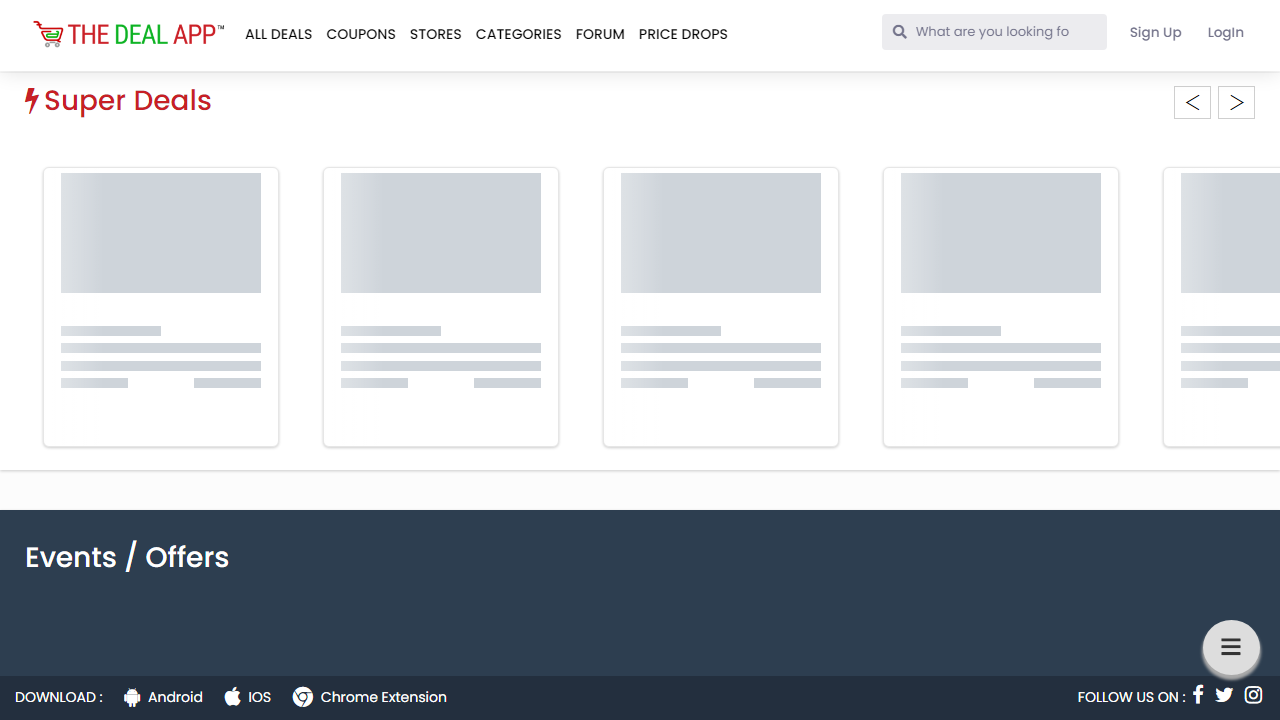This screenshot has height=720, width=1280.
Task: Open the Facebook page icon
Action: click(1198, 695)
